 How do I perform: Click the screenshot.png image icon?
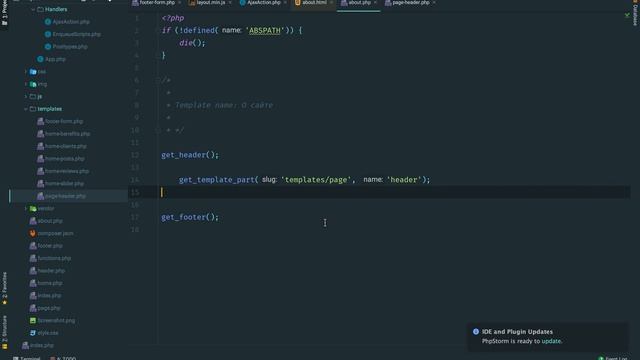tap(33, 321)
